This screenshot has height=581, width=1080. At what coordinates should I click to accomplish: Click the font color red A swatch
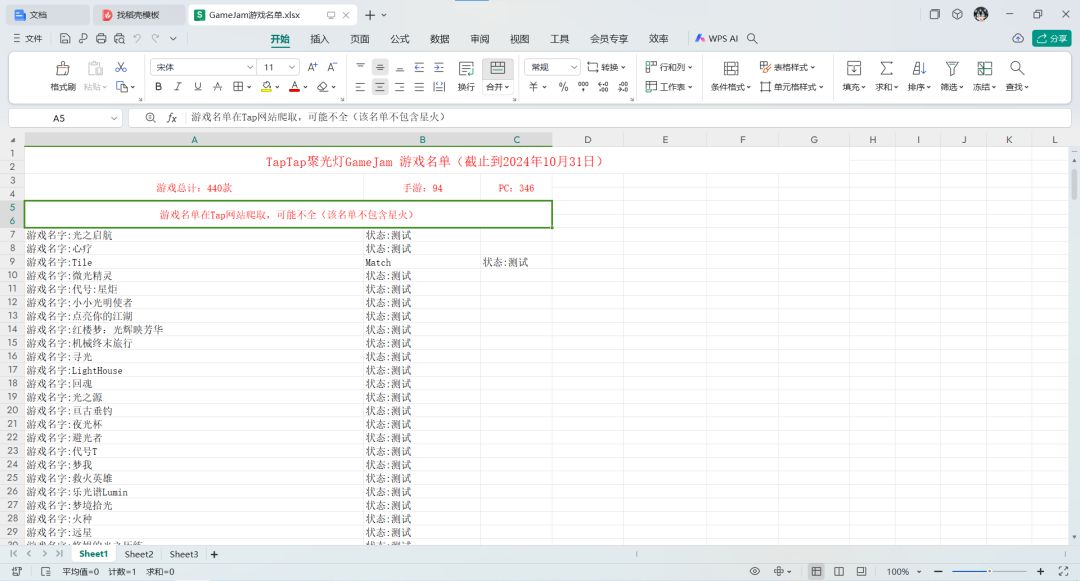click(x=294, y=87)
